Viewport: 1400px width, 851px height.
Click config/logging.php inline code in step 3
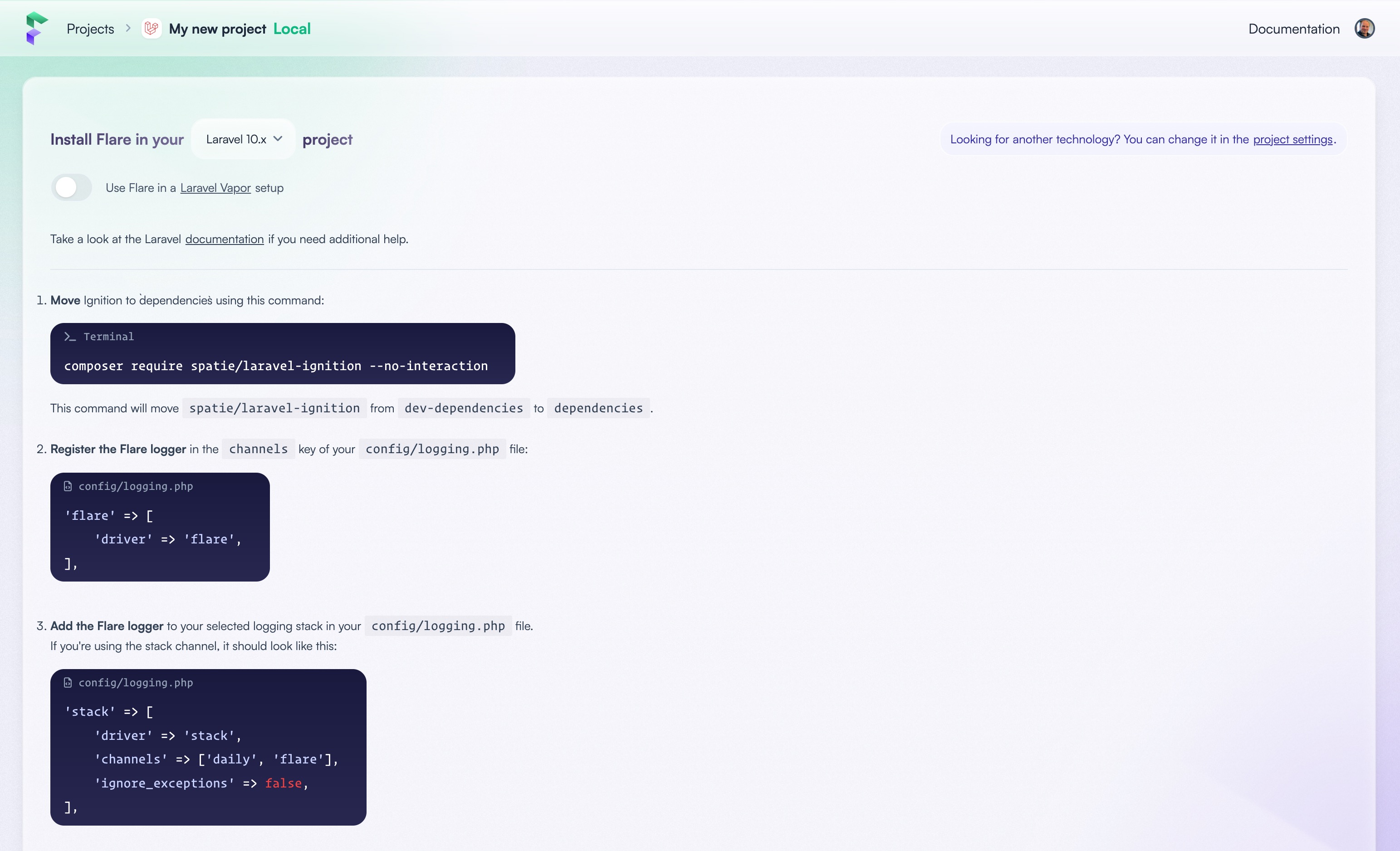click(x=438, y=626)
